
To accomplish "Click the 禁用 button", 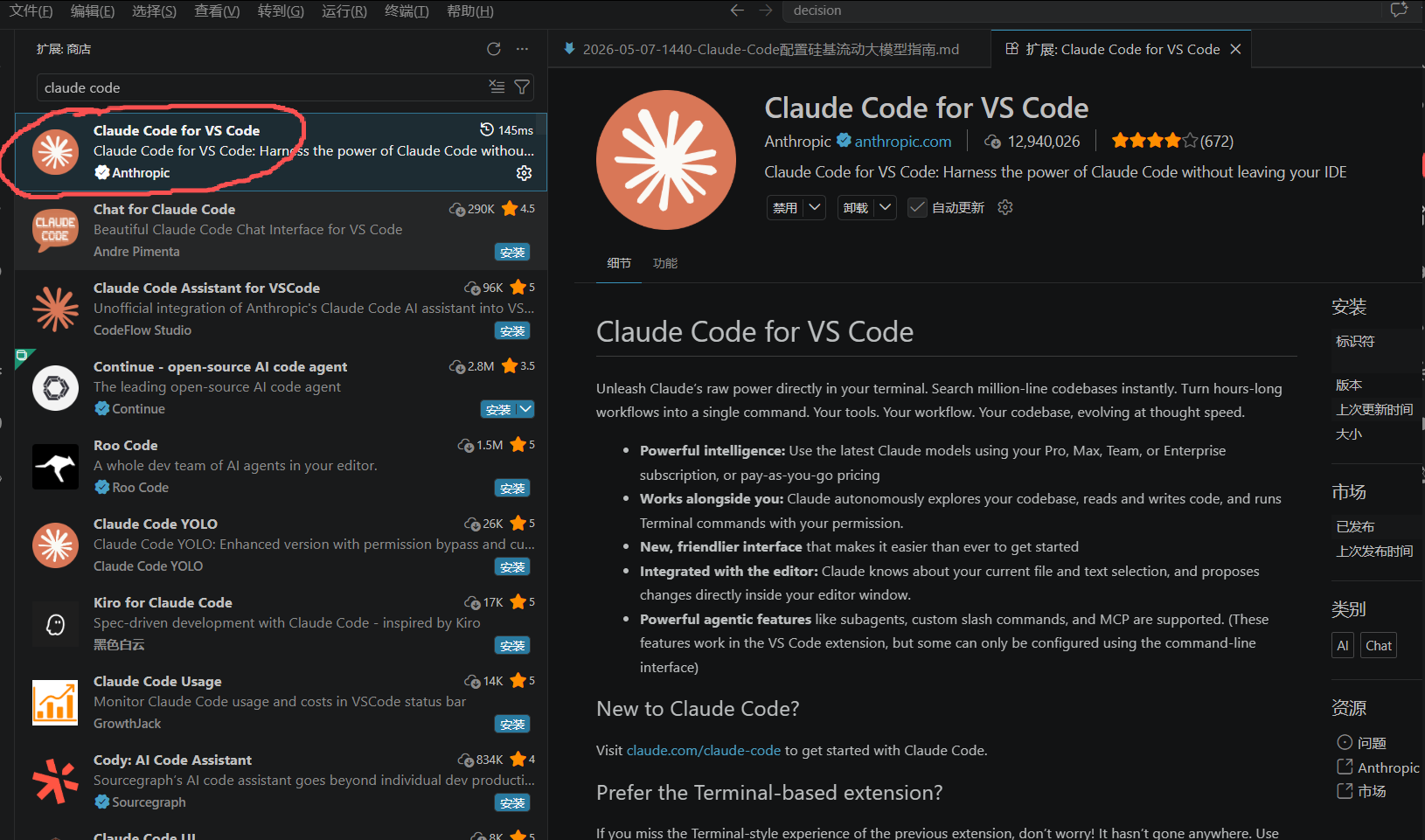I will click(785, 207).
